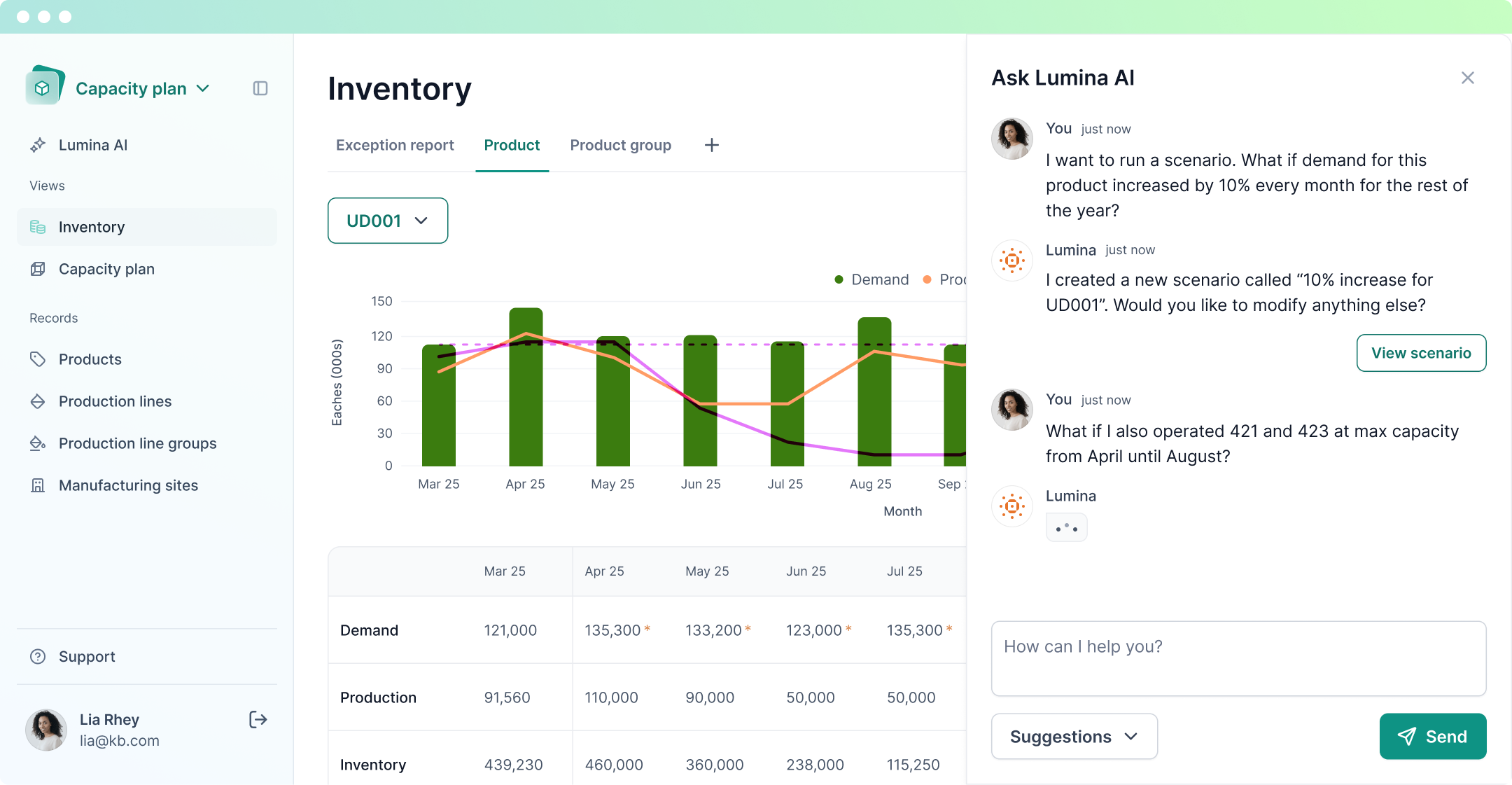Click the Capacity plan cube icon in Views

[x=38, y=269]
